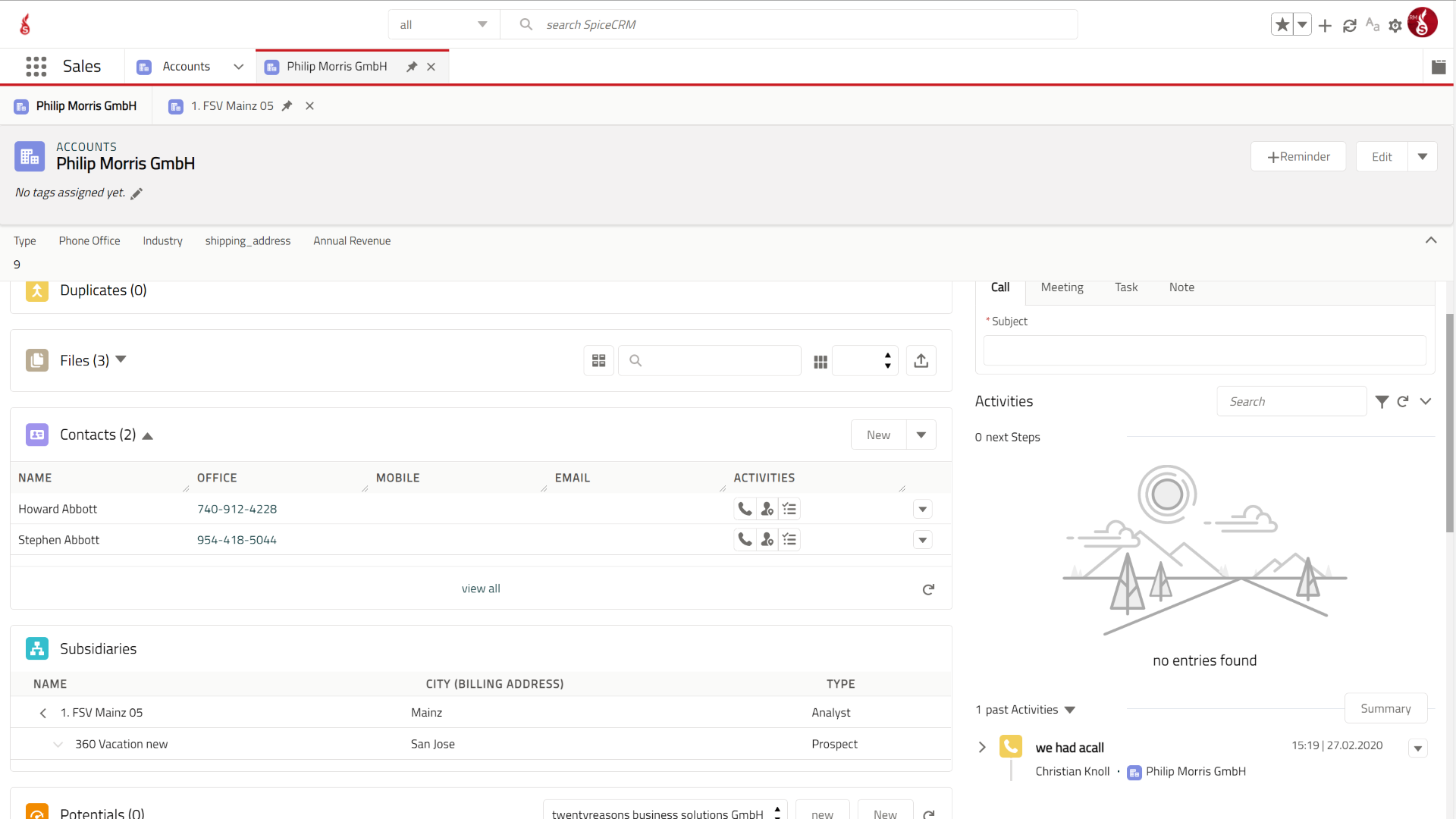Expand the Files (3) panel arrow
The width and height of the screenshot is (1456, 819).
[121, 359]
